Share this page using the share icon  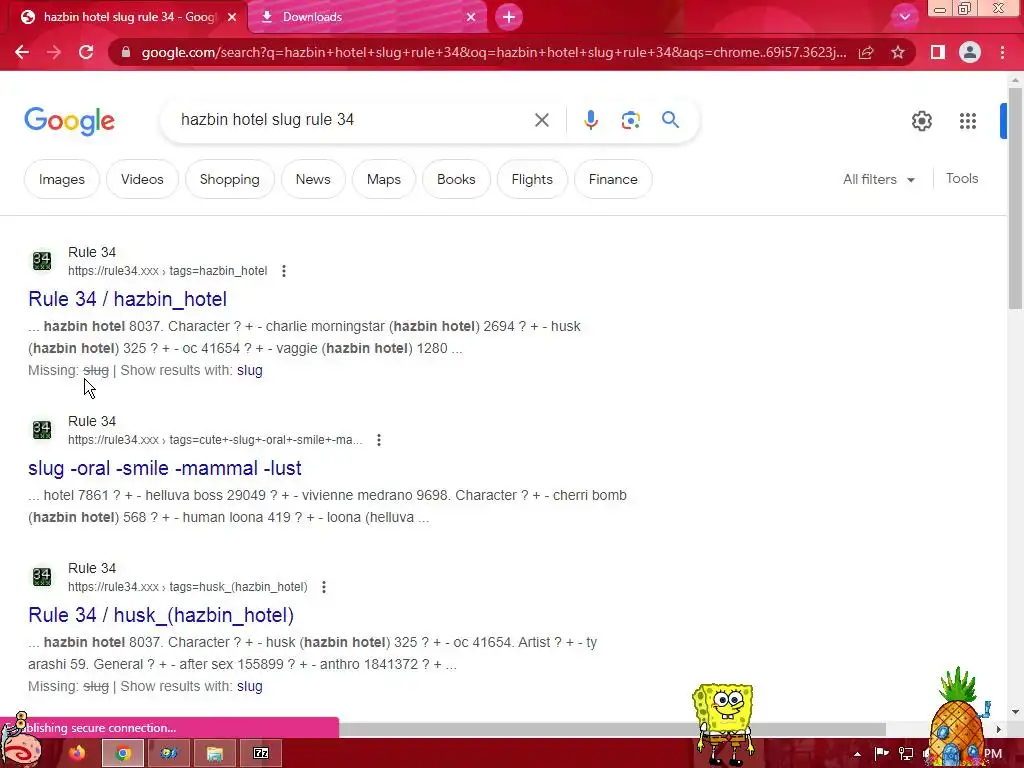pos(866,52)
